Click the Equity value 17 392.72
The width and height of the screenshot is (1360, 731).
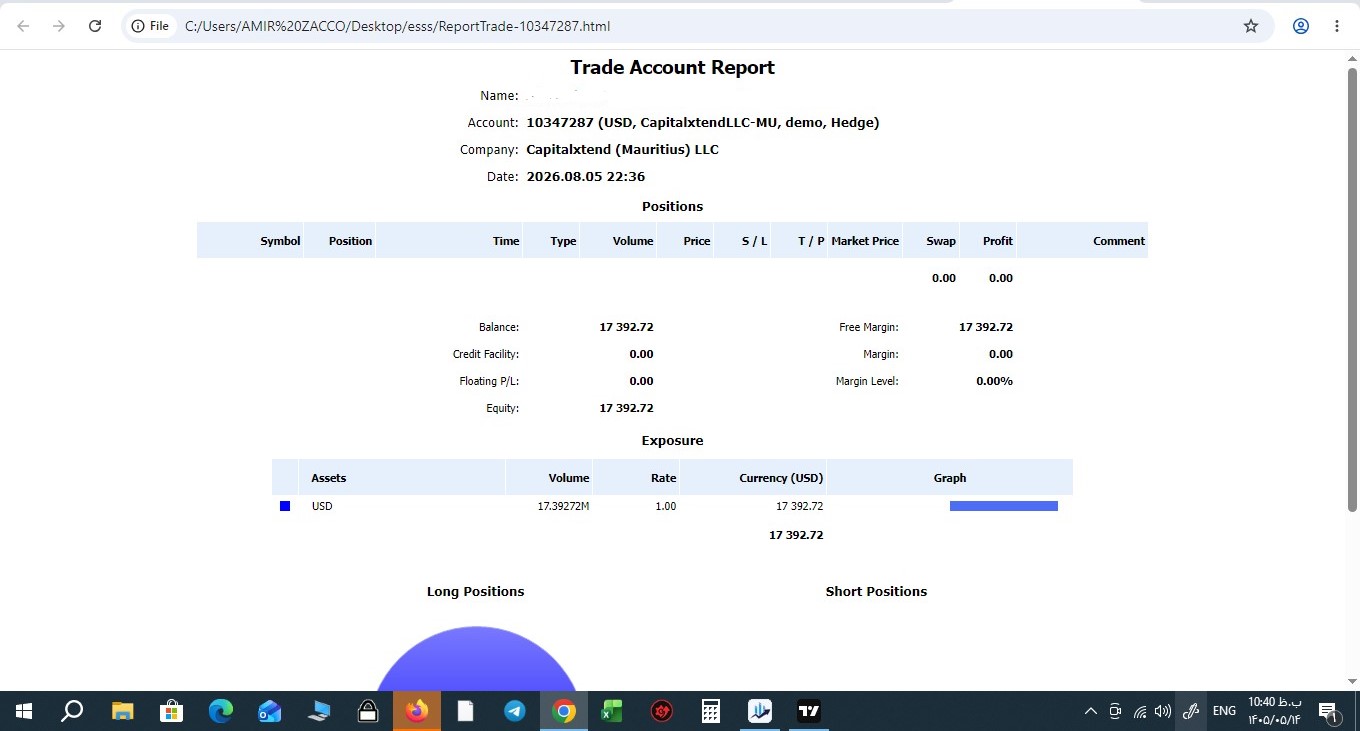626,408
